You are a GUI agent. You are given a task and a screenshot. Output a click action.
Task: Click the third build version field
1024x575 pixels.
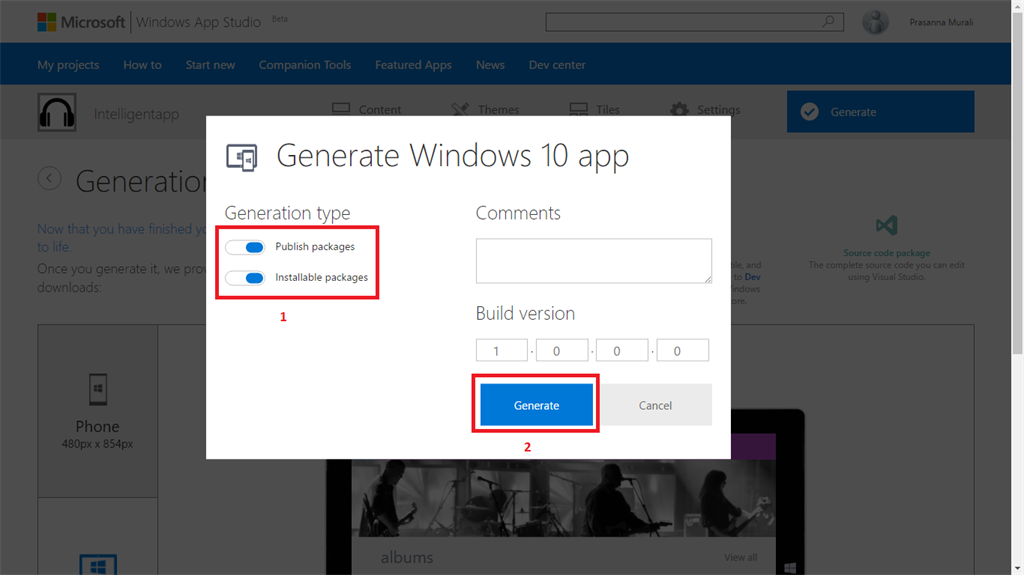coord(622,350)
